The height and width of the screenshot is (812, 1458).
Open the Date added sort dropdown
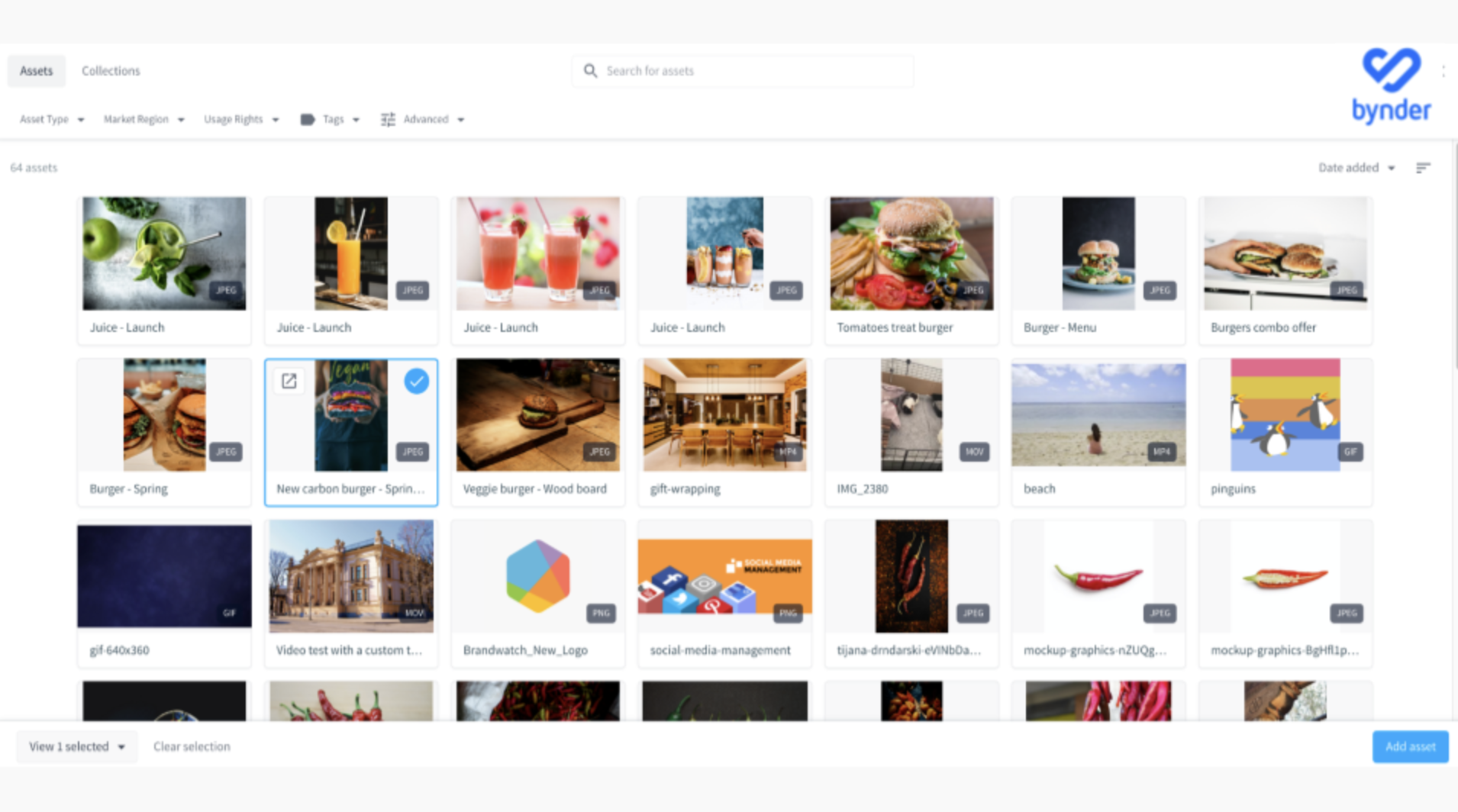(1356, 168)
